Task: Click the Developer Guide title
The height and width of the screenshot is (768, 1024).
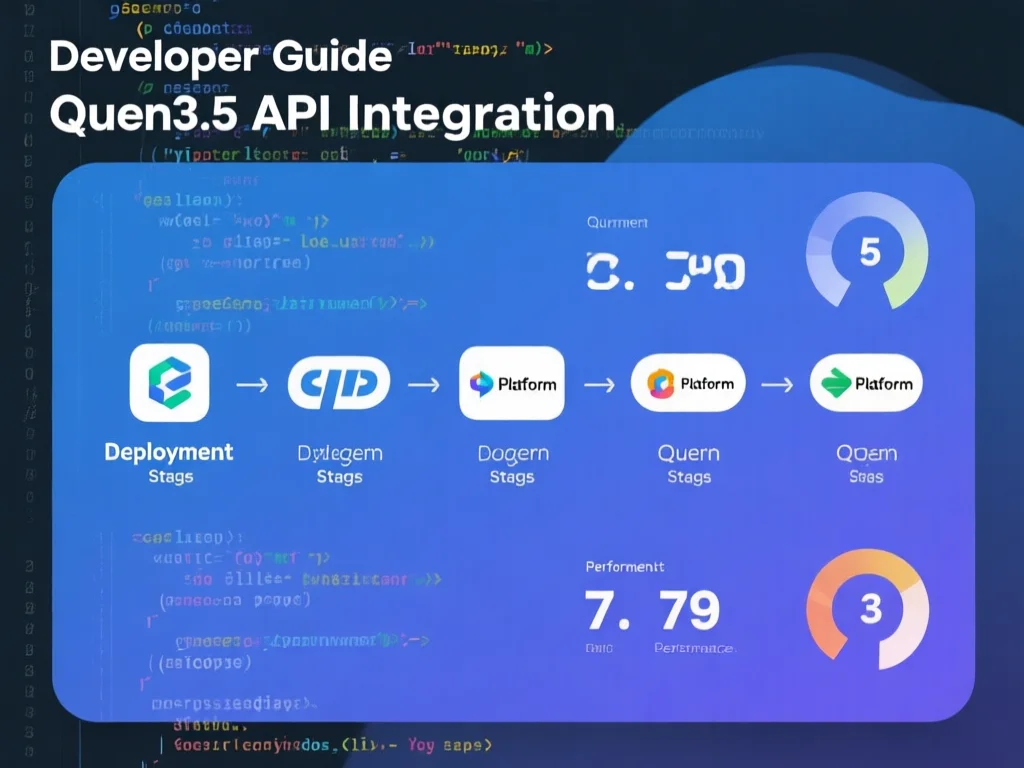Action: click(220, 57)
